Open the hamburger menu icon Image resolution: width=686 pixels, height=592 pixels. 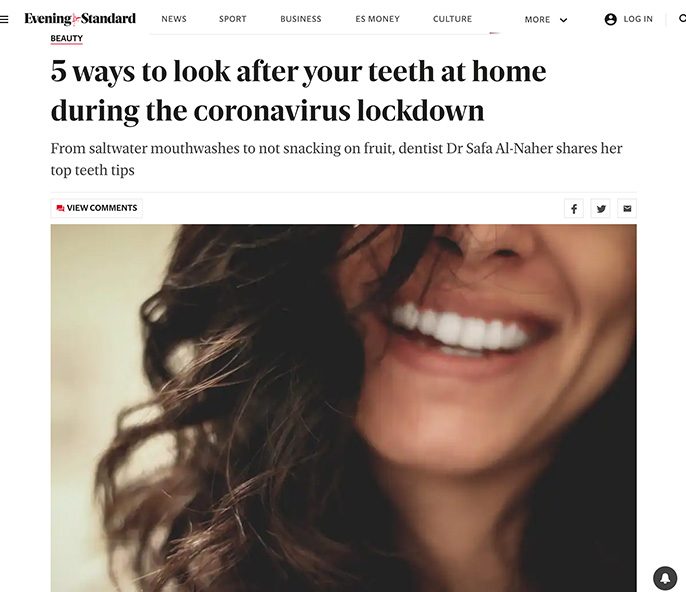(4, 19)
